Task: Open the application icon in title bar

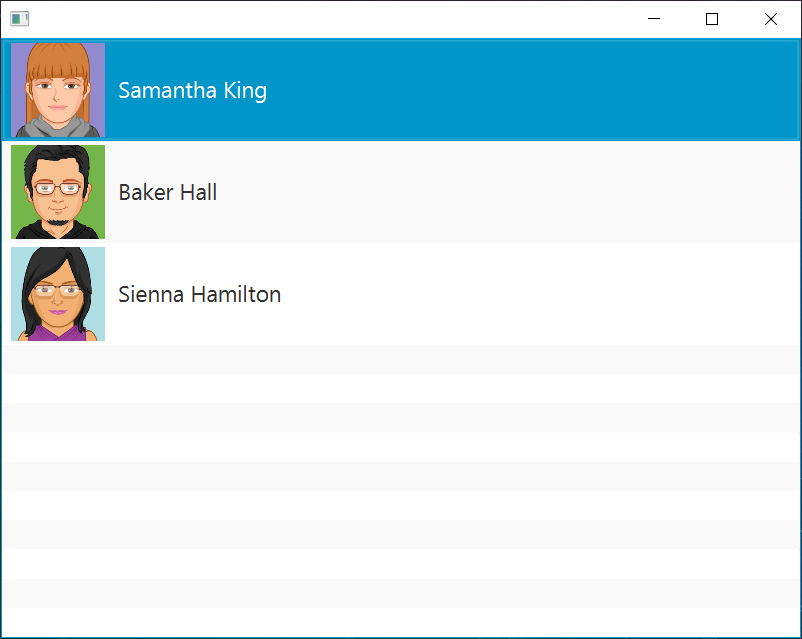Action: point(19,19)
